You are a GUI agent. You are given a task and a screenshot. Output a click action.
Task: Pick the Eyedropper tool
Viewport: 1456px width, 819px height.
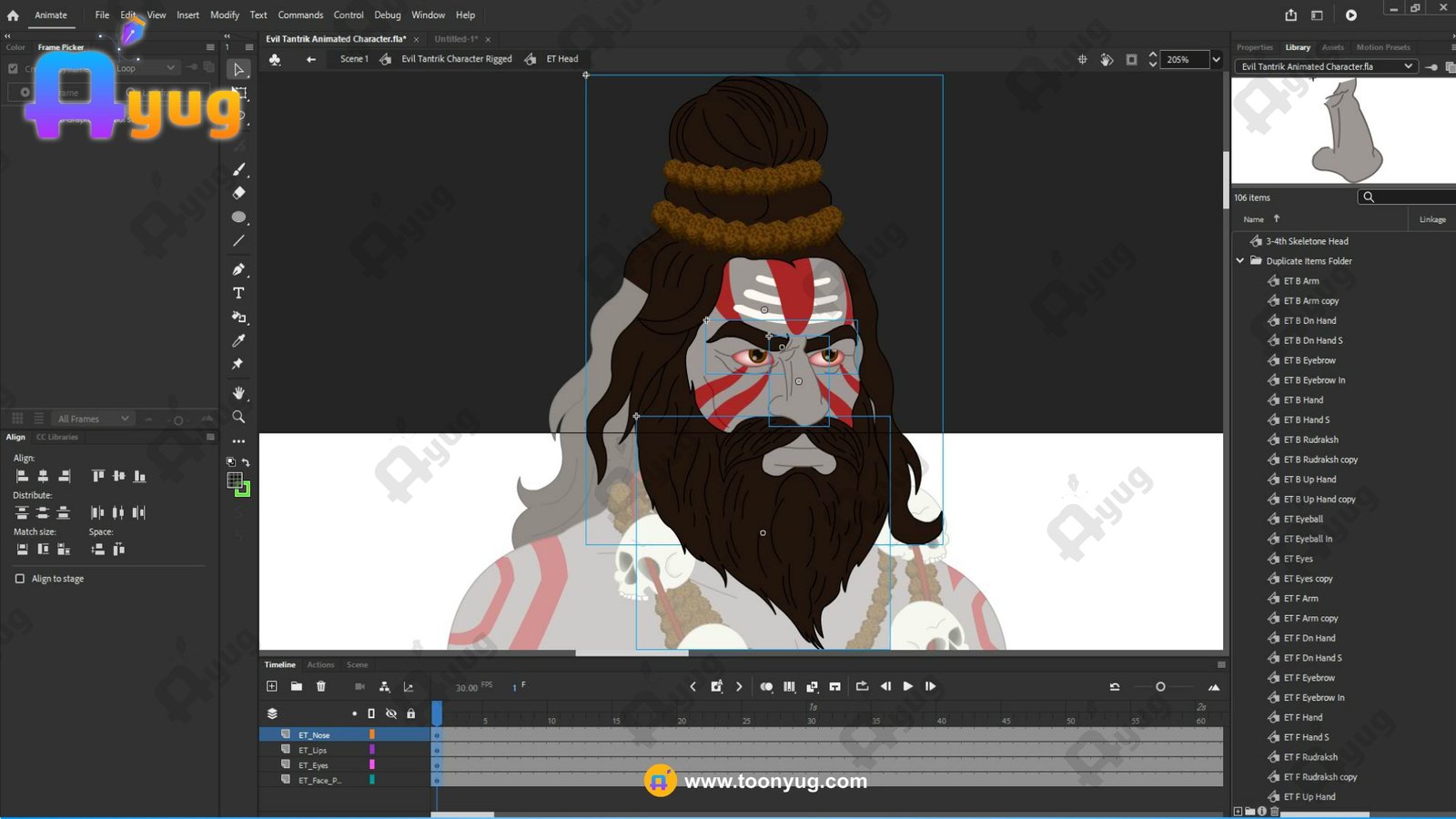[238, 340]
